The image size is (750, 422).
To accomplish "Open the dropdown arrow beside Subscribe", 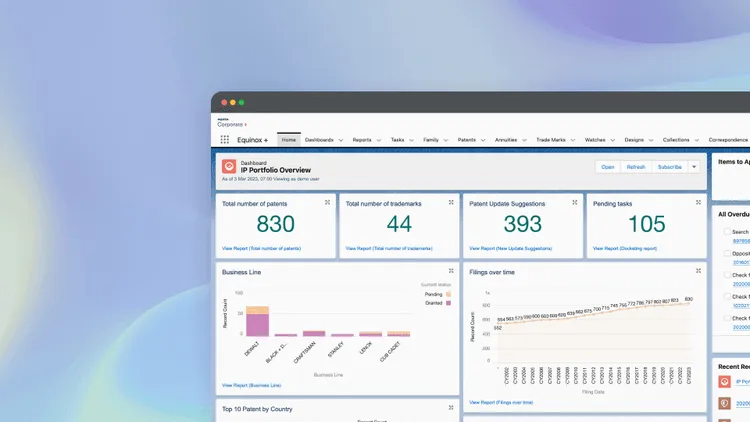I will [694, 167].
